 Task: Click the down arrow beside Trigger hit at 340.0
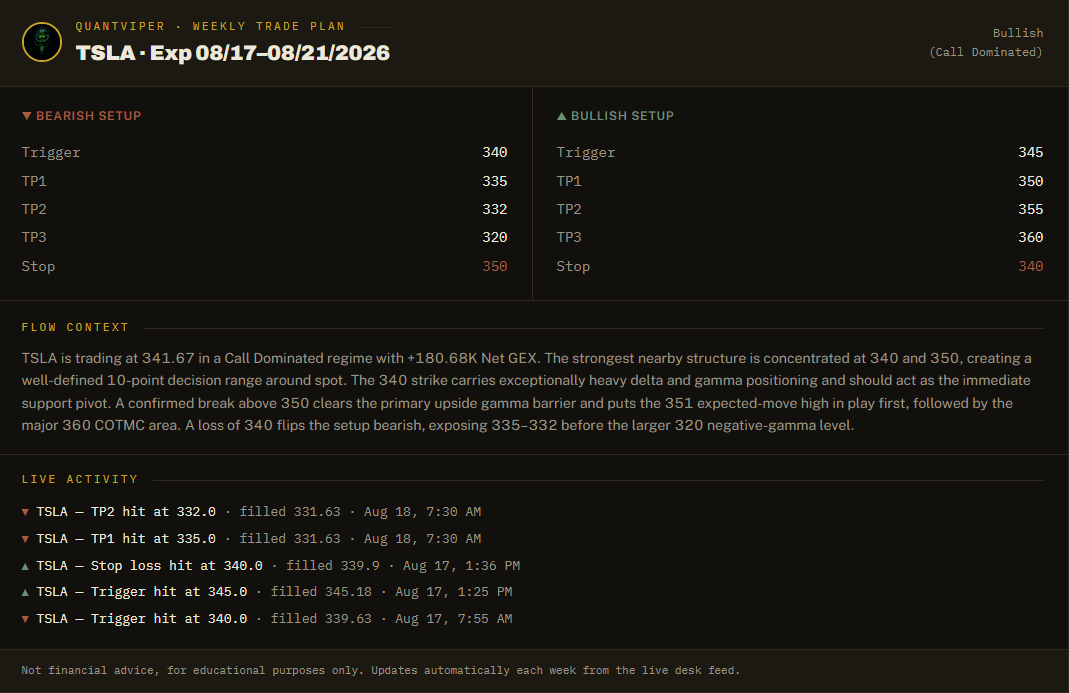25,619
